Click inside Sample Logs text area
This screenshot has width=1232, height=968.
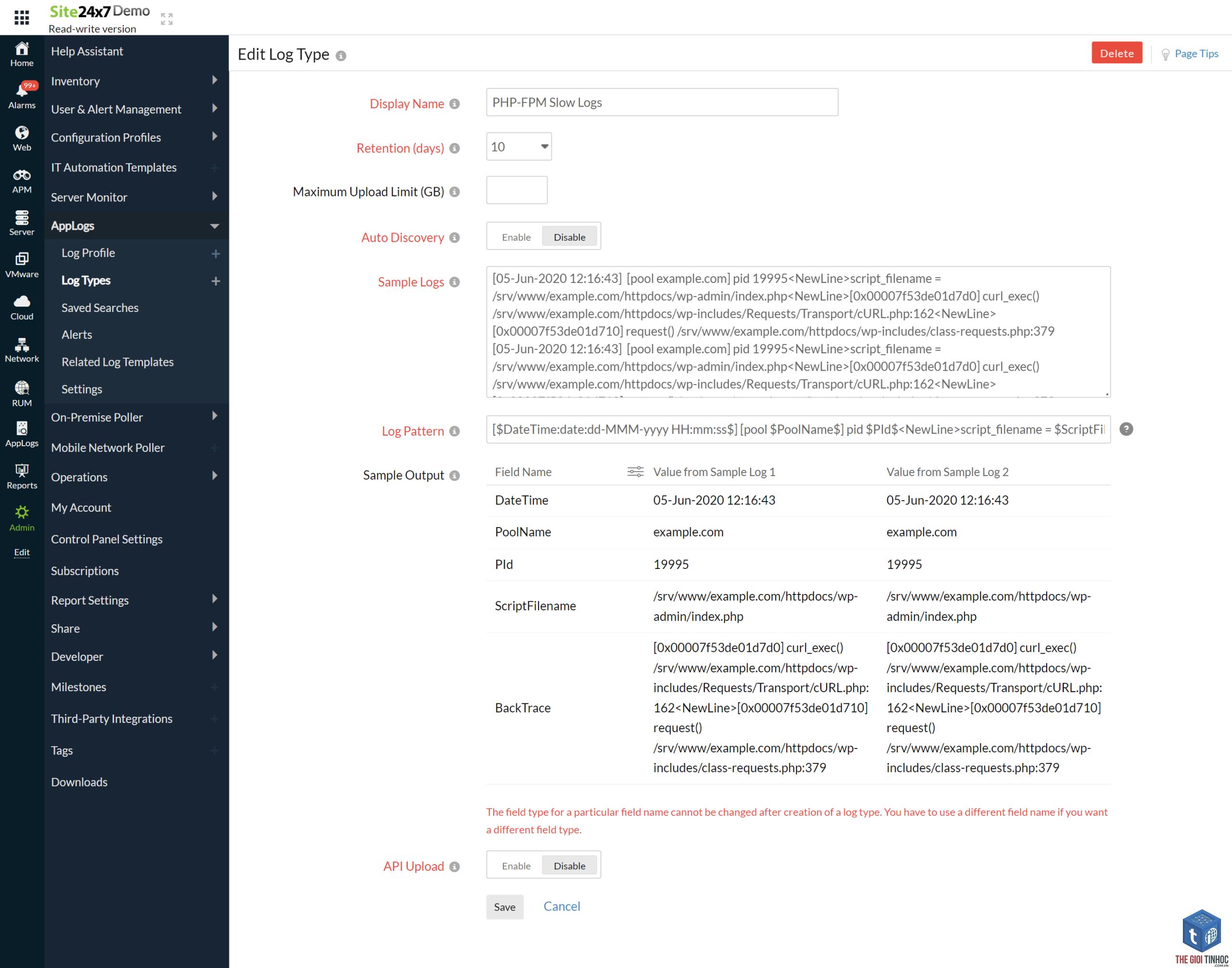click(798, 332)
